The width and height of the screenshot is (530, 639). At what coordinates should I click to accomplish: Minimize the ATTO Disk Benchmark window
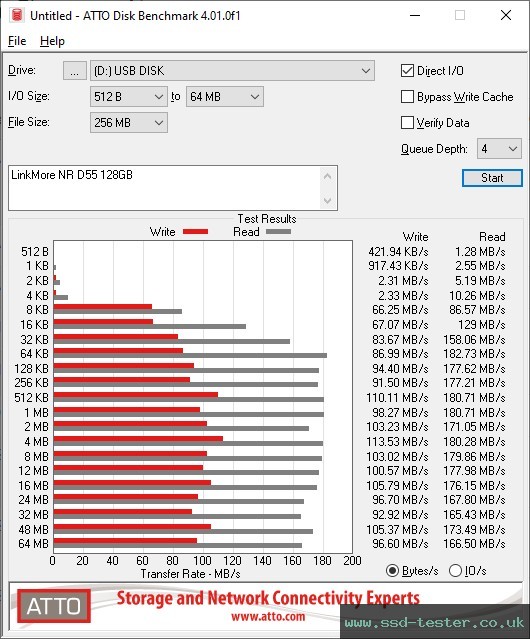tap(415, 15)
